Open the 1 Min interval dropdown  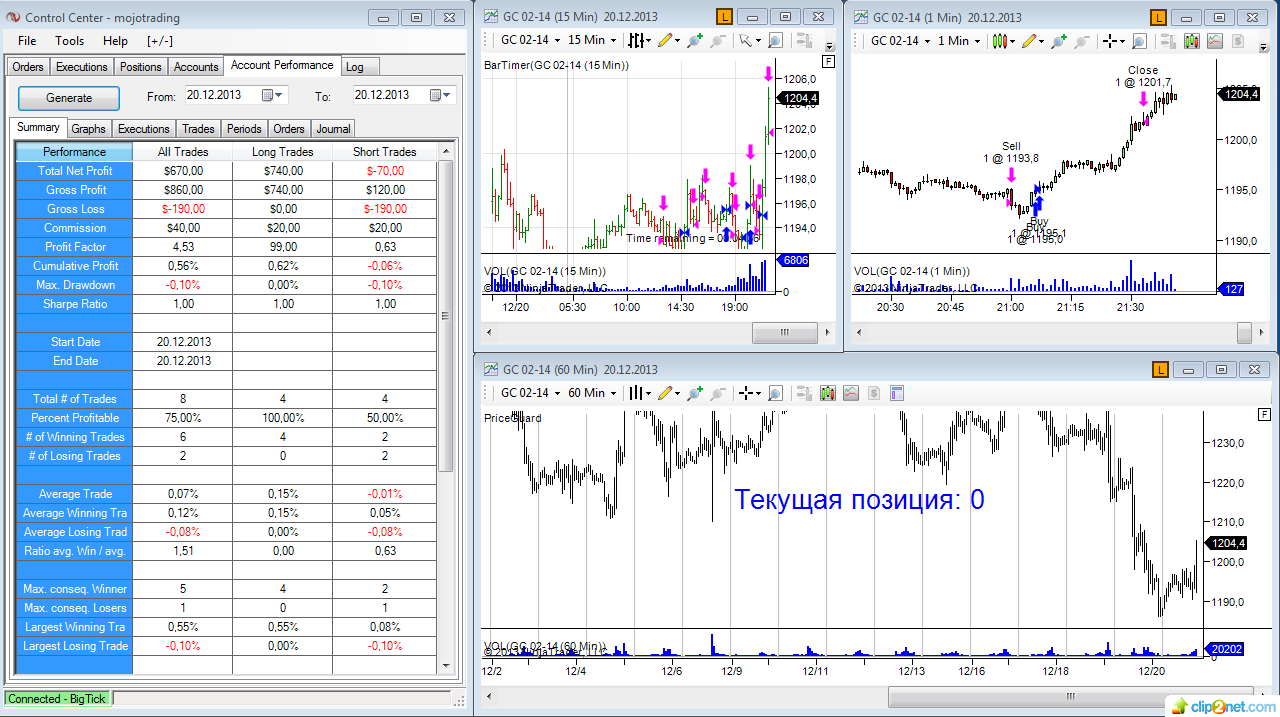tap(959, 41)
